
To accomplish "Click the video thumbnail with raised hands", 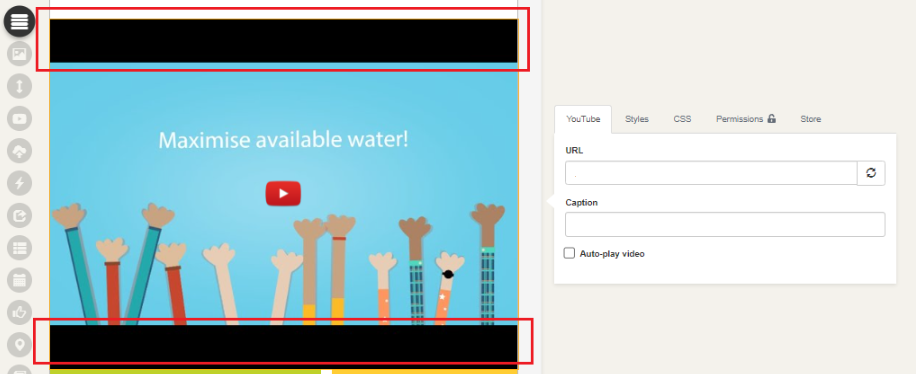I will pyautogui.click(x=284, y=193).
